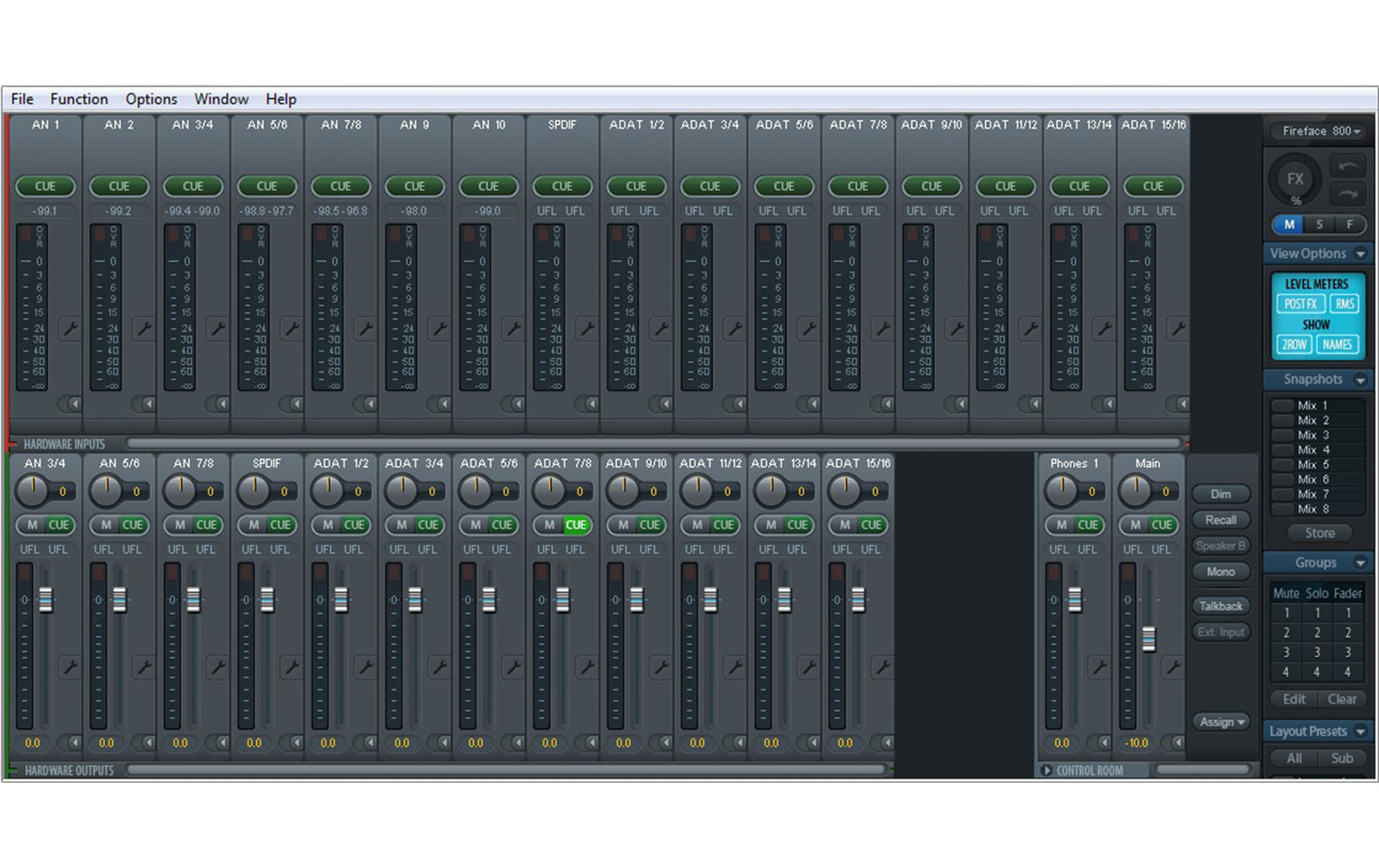
Task: Open the Window menu
Action: click(x=222, y=99)
